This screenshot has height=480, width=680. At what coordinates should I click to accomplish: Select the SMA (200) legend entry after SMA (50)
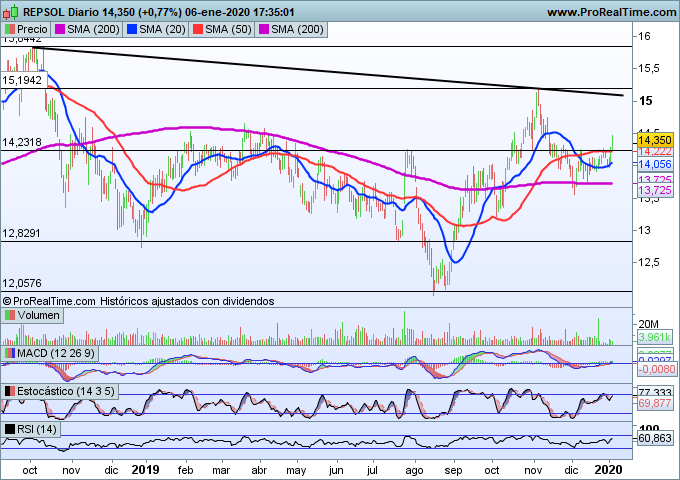[x=291, y=29]
